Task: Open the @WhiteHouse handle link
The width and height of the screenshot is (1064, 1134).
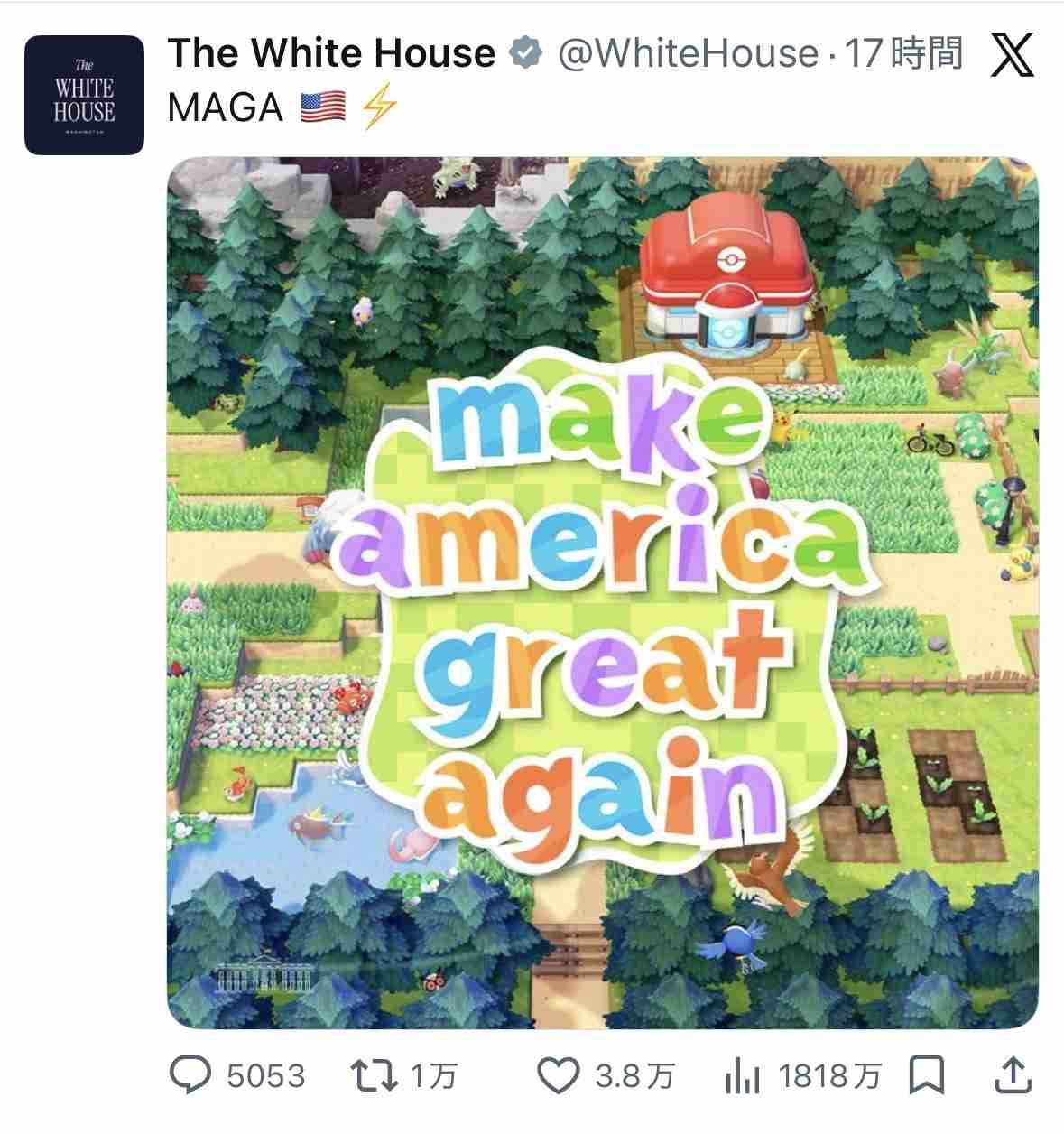Action: click(x=688, y=53)
